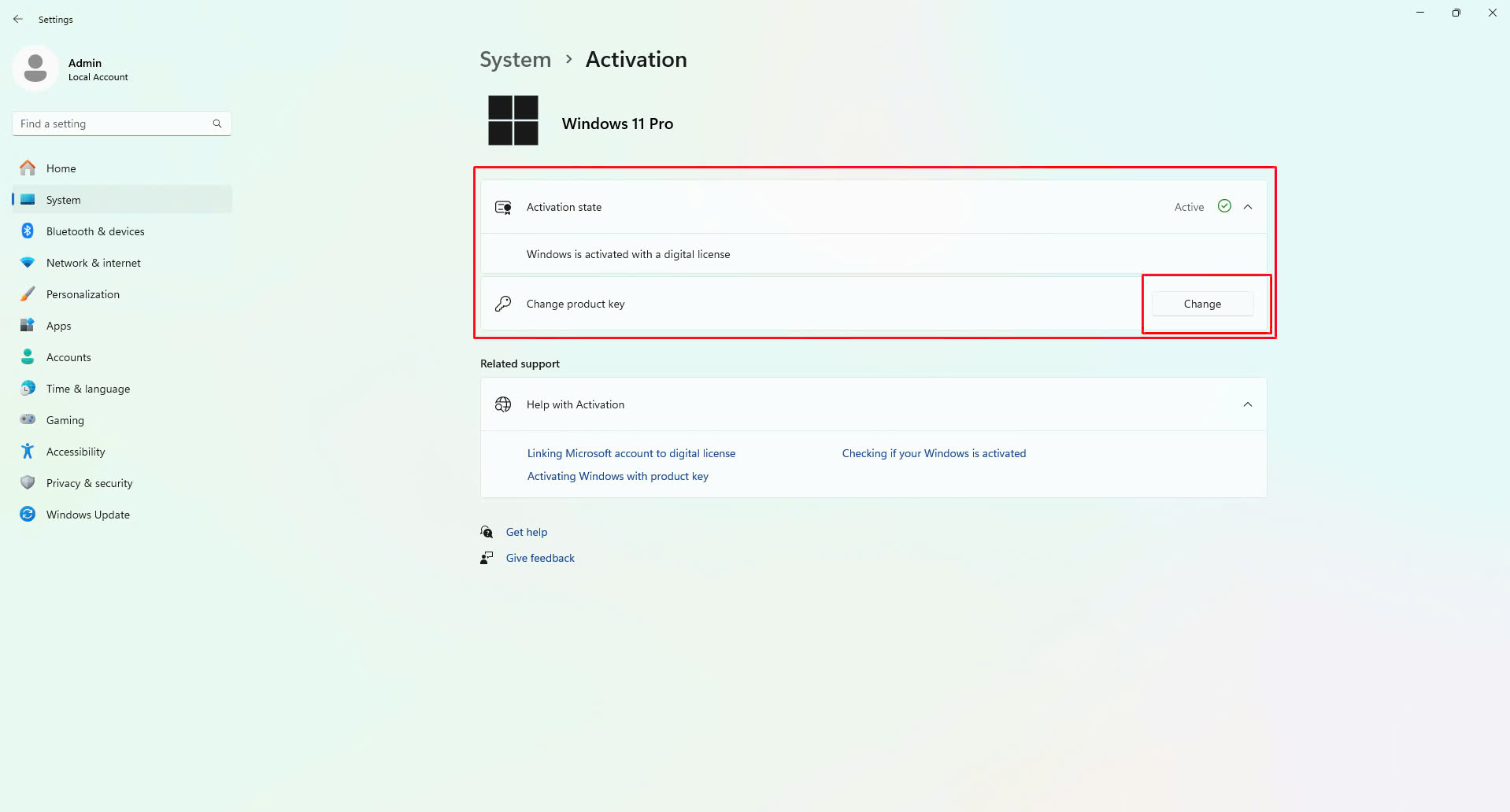Click the Accessibility figure icon
The height and width of the screenshot is (812, 1510).
(28, 451)
